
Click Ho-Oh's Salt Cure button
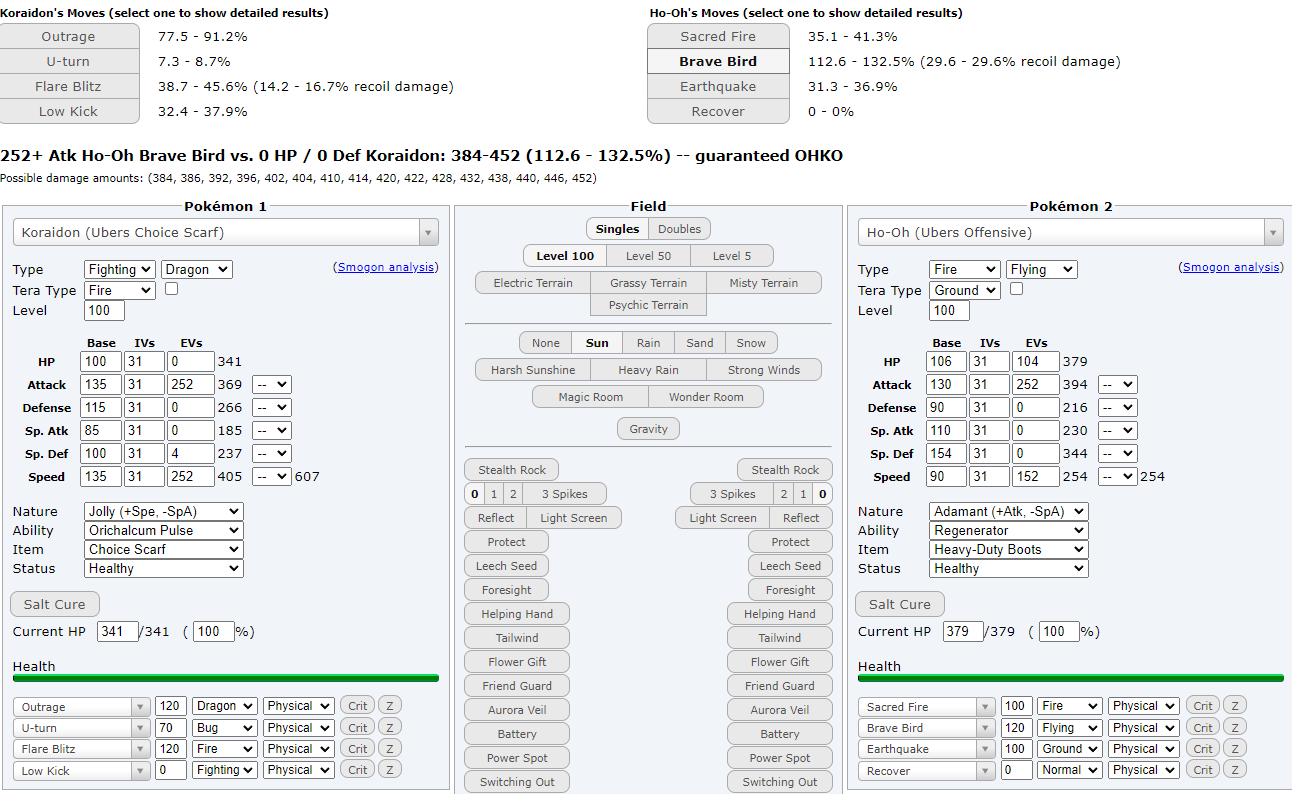click(x=900, y=604)
